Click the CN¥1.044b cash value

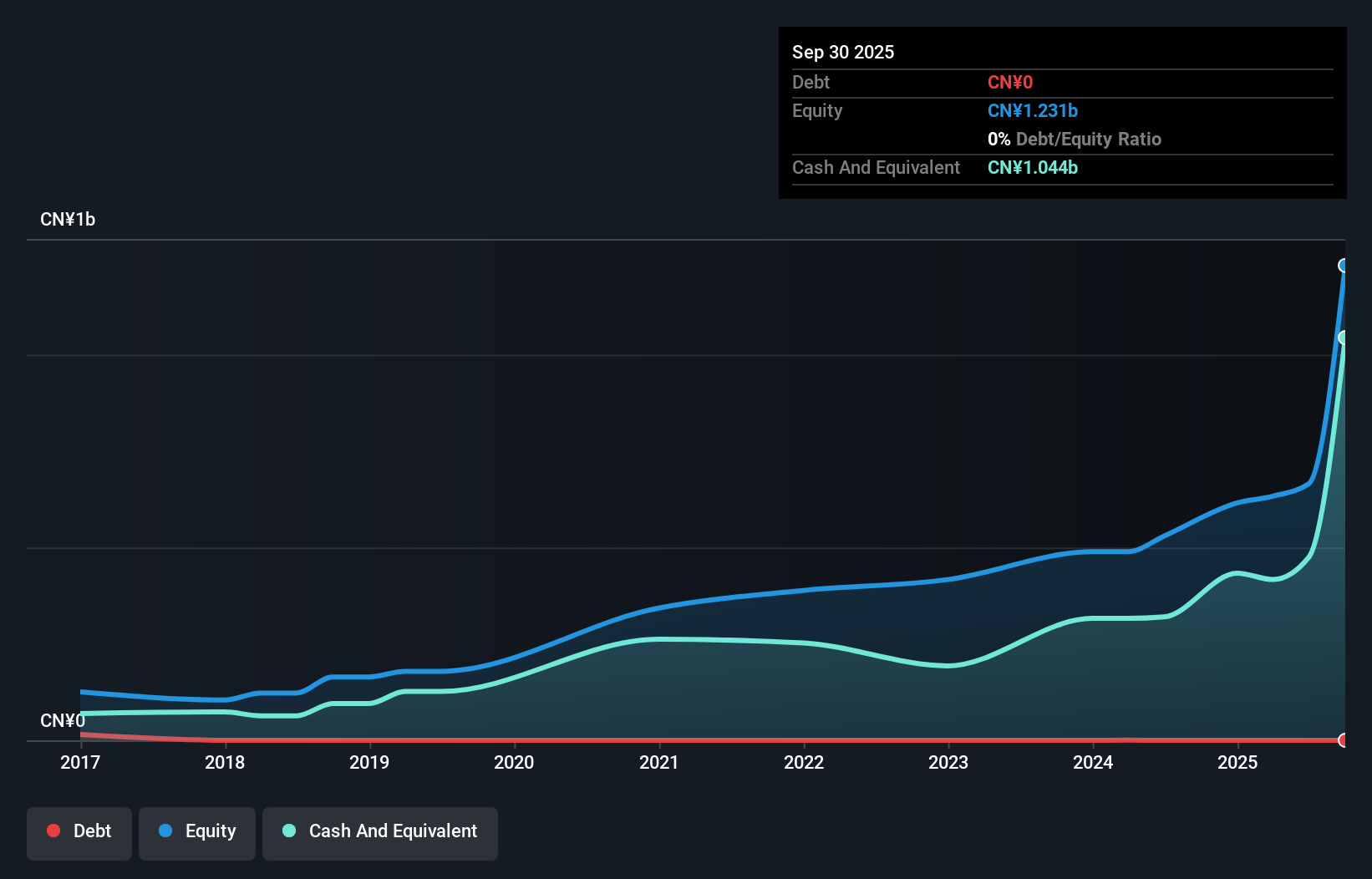tap(1033, 168)
